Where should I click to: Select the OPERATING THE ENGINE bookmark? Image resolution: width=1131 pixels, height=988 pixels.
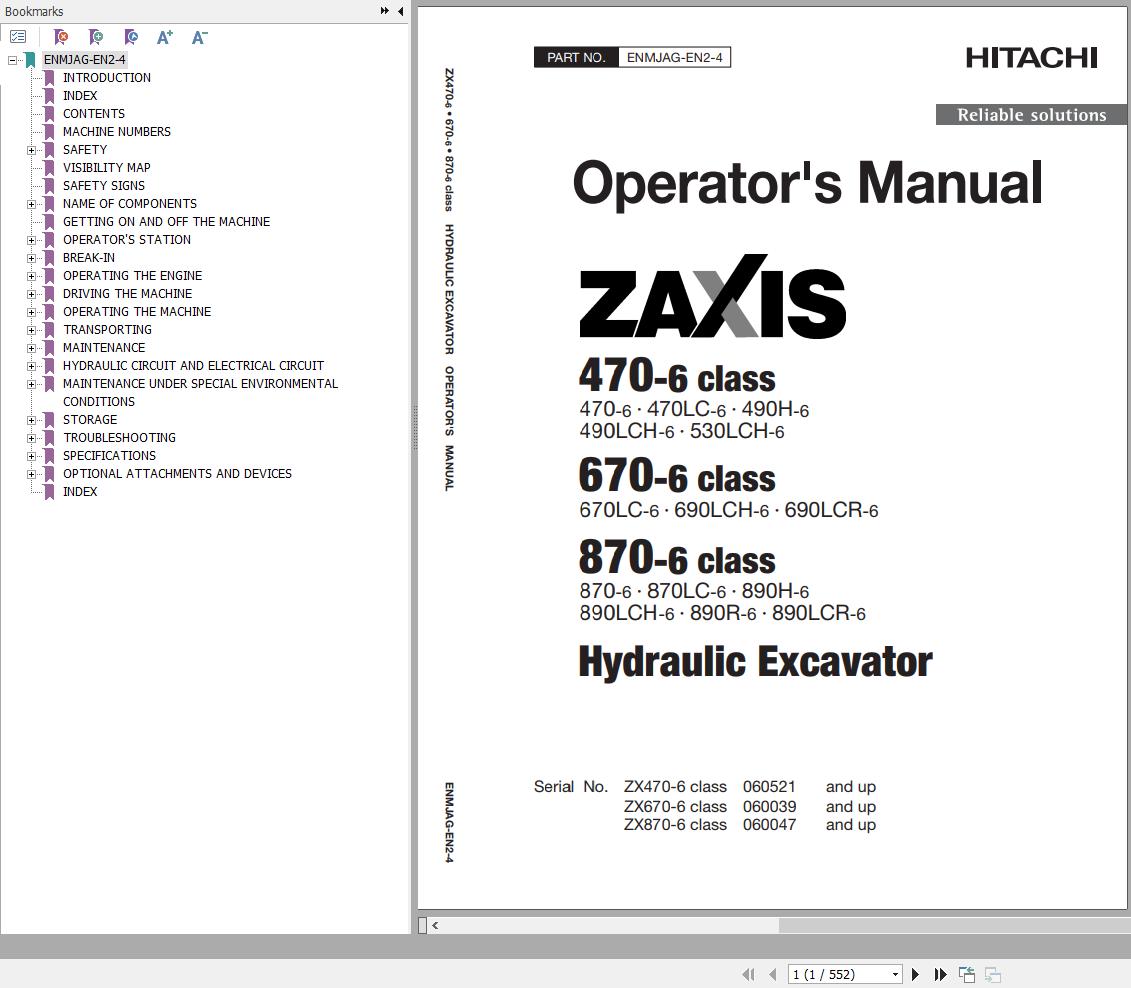click(x=133, y=275)
